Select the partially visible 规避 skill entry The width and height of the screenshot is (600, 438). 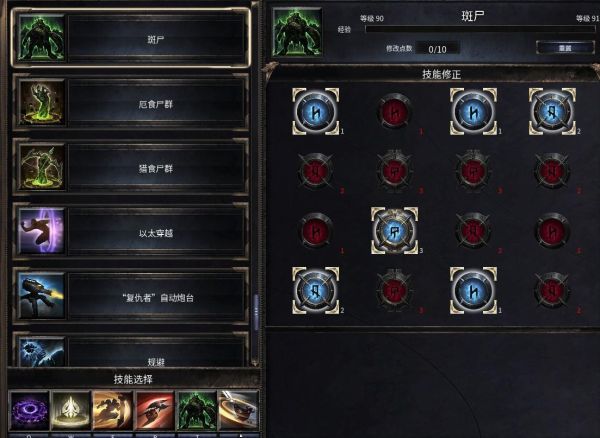click(131, 350)
